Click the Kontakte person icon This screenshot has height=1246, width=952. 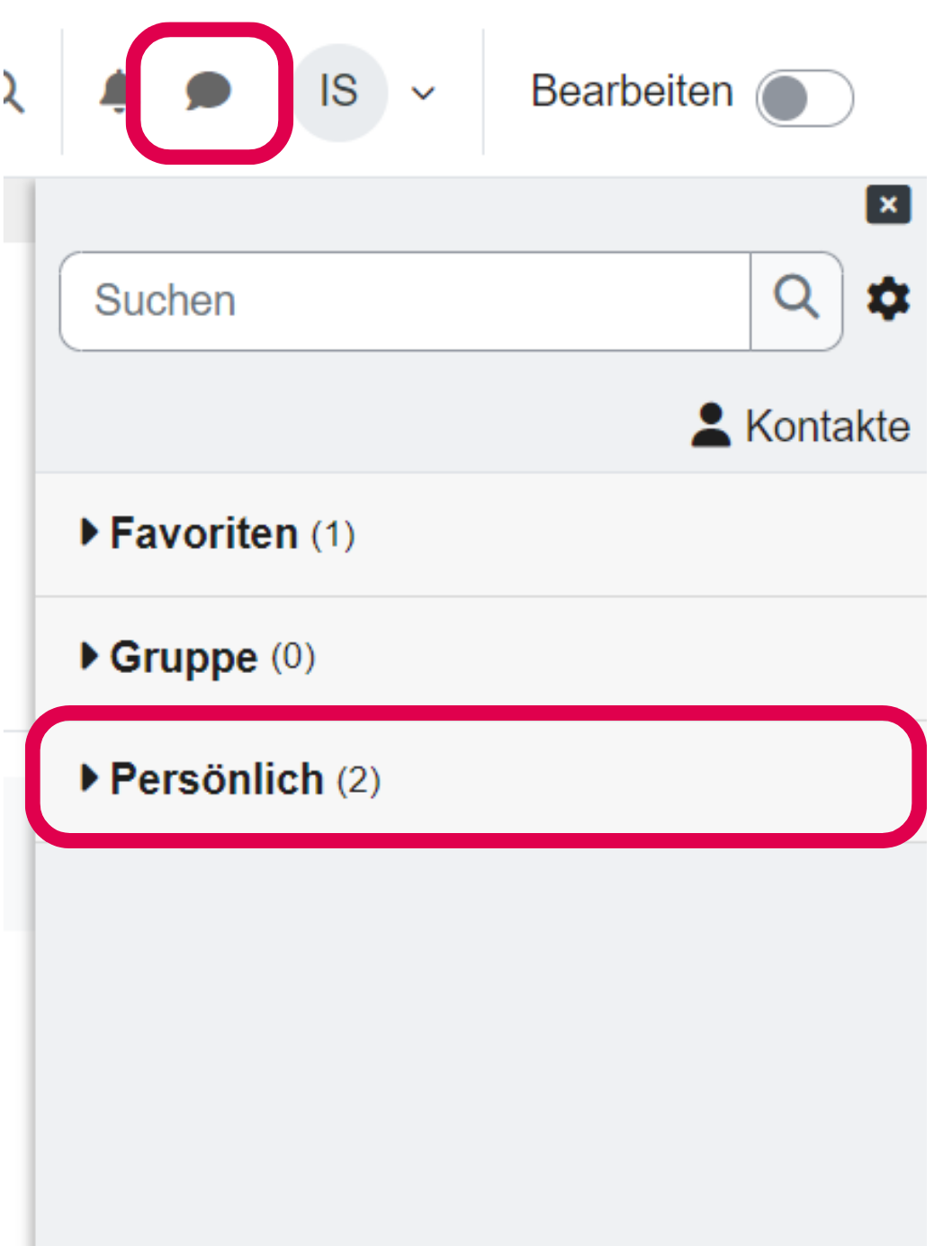pos(711,426)
